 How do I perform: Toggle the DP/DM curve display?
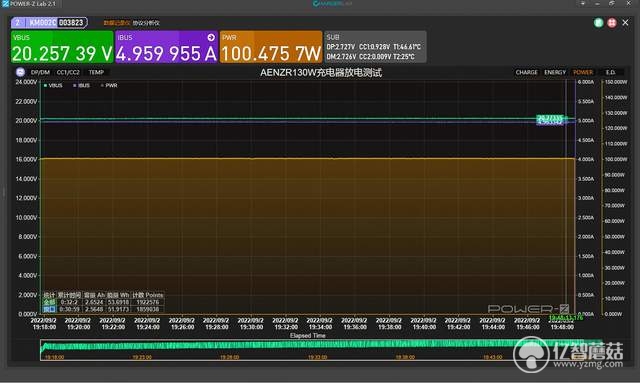(40, 72)
